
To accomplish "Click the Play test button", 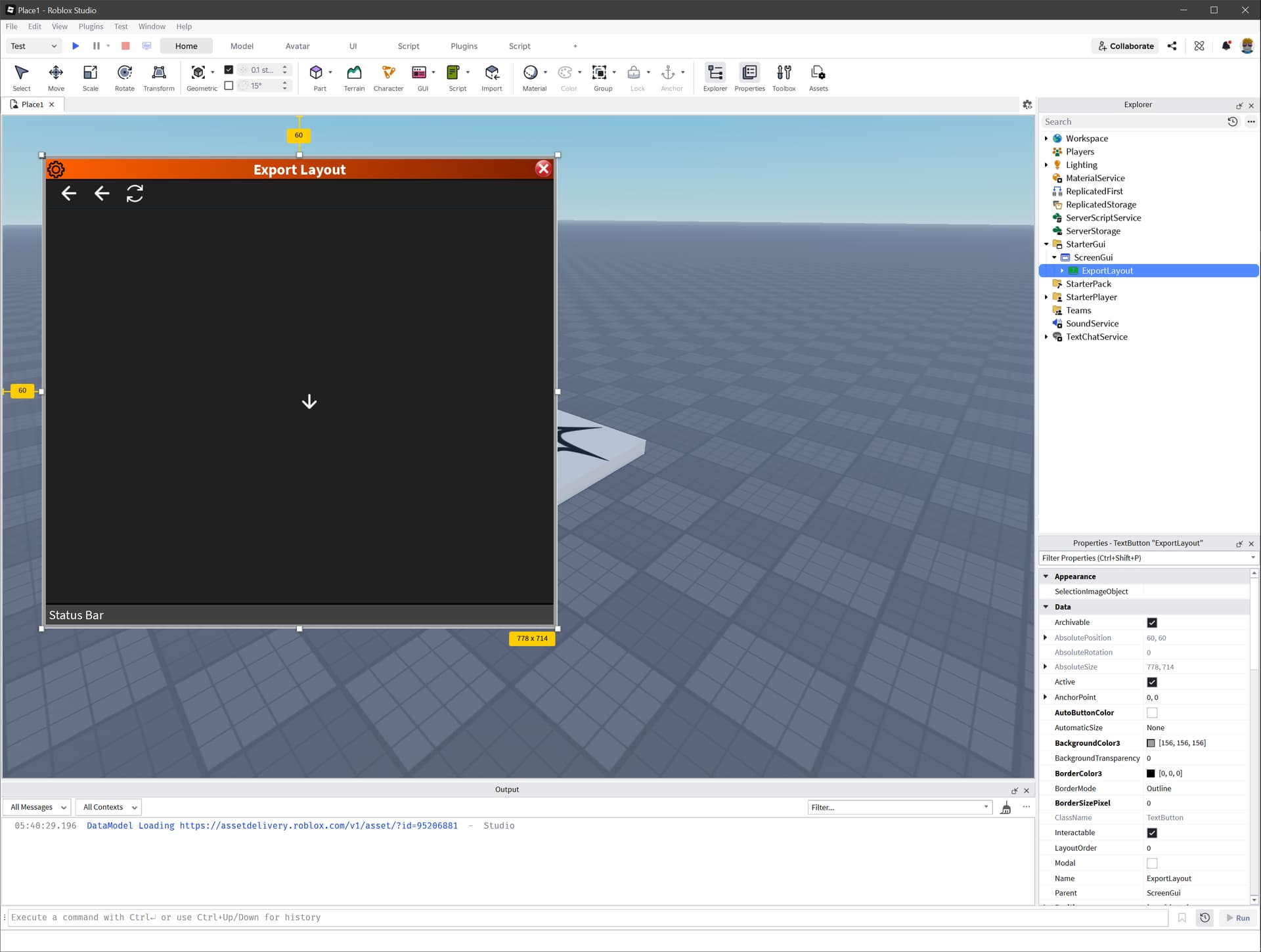I will tap(76, 46).
